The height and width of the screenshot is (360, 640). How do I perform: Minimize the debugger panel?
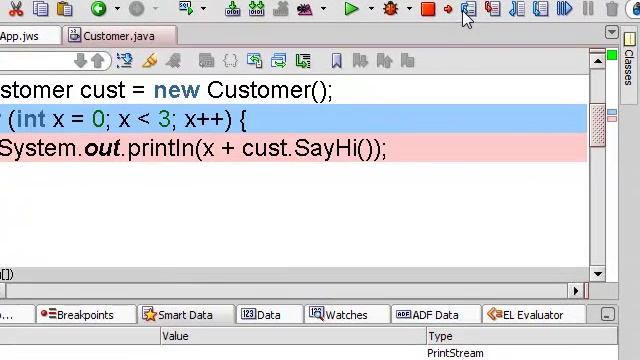[607, 314]
